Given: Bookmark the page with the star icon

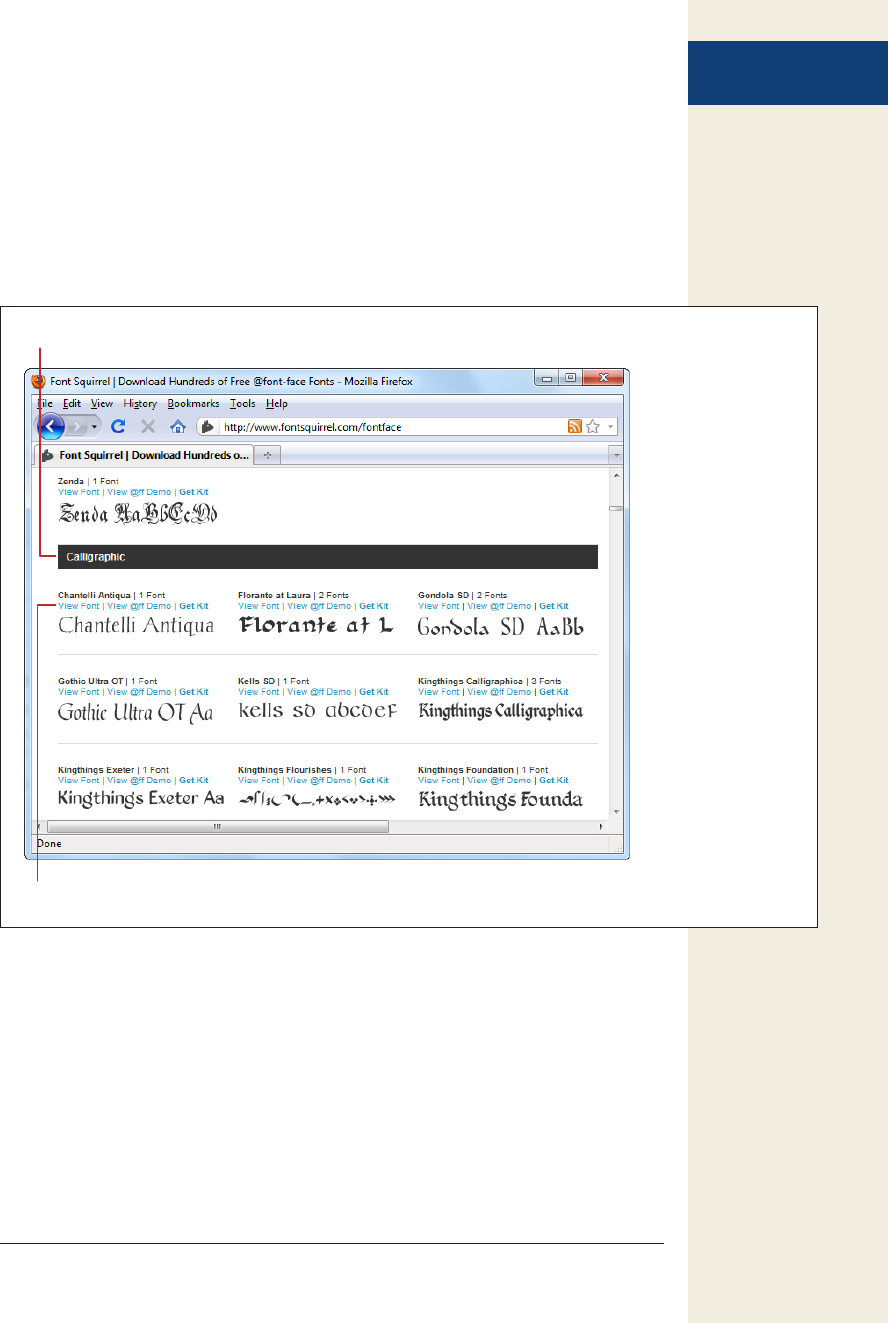Looking at the screenshot, I should coord(593,426).
